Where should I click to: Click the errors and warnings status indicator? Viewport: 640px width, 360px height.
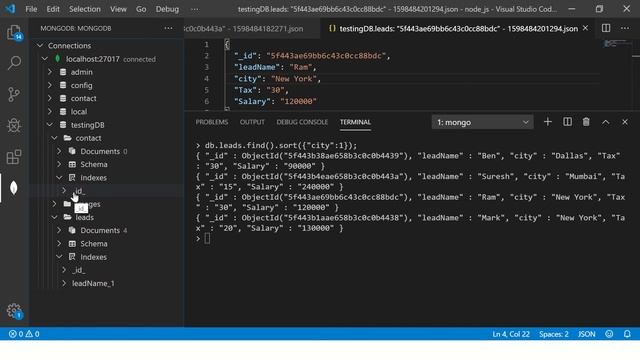click(x=24, y=334)
